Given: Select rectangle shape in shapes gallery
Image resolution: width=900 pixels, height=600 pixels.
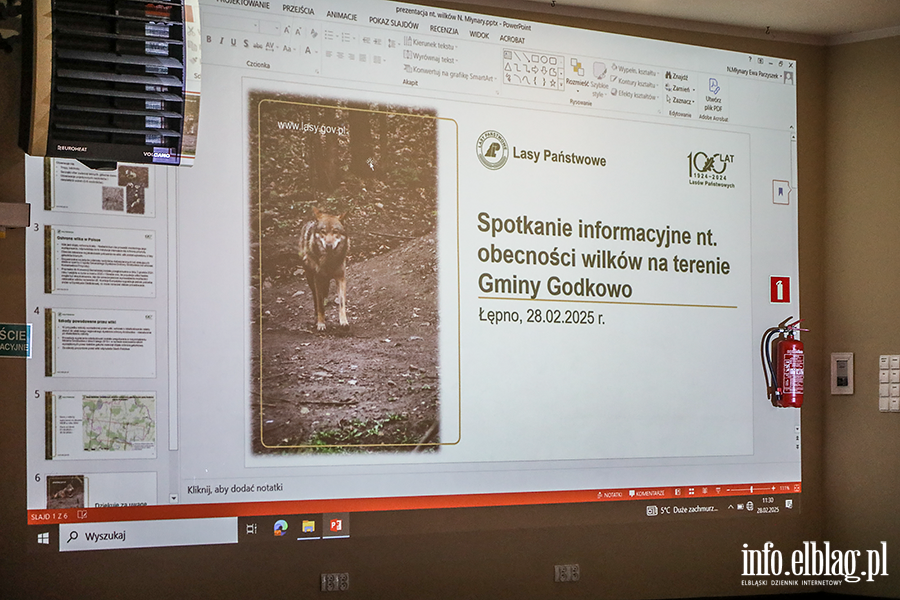Looking at the screenshot, I should coord(535,59).
